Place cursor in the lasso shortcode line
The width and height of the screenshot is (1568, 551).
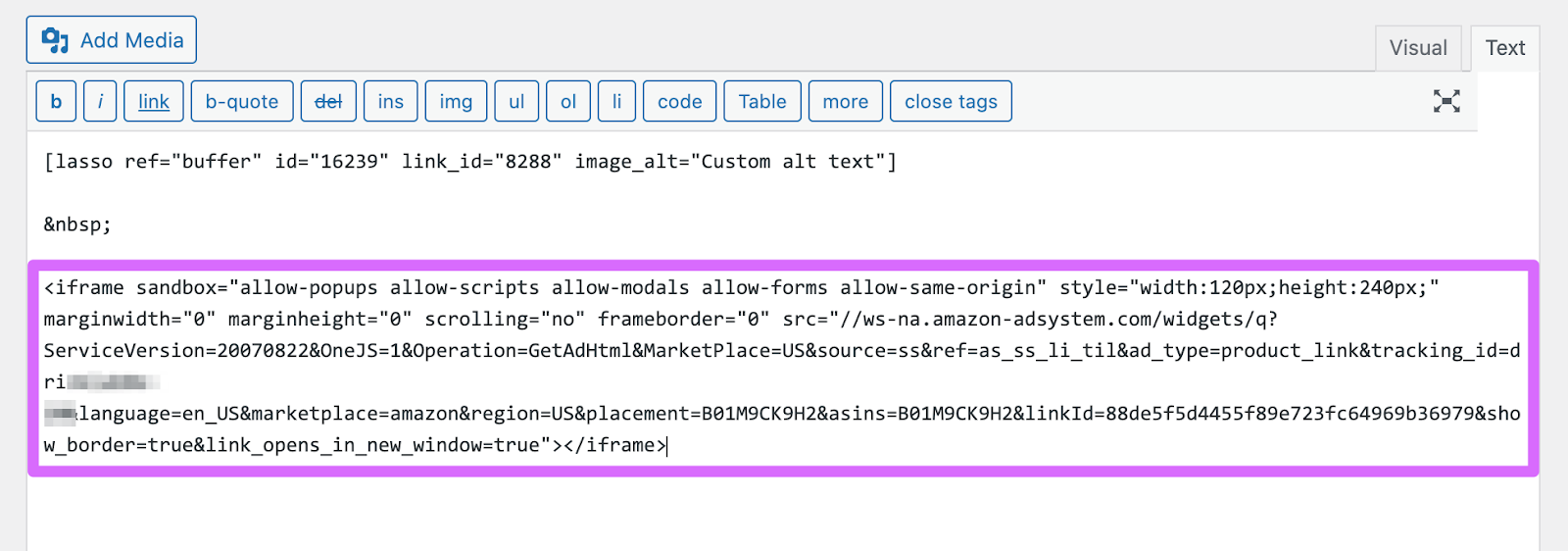470,162
